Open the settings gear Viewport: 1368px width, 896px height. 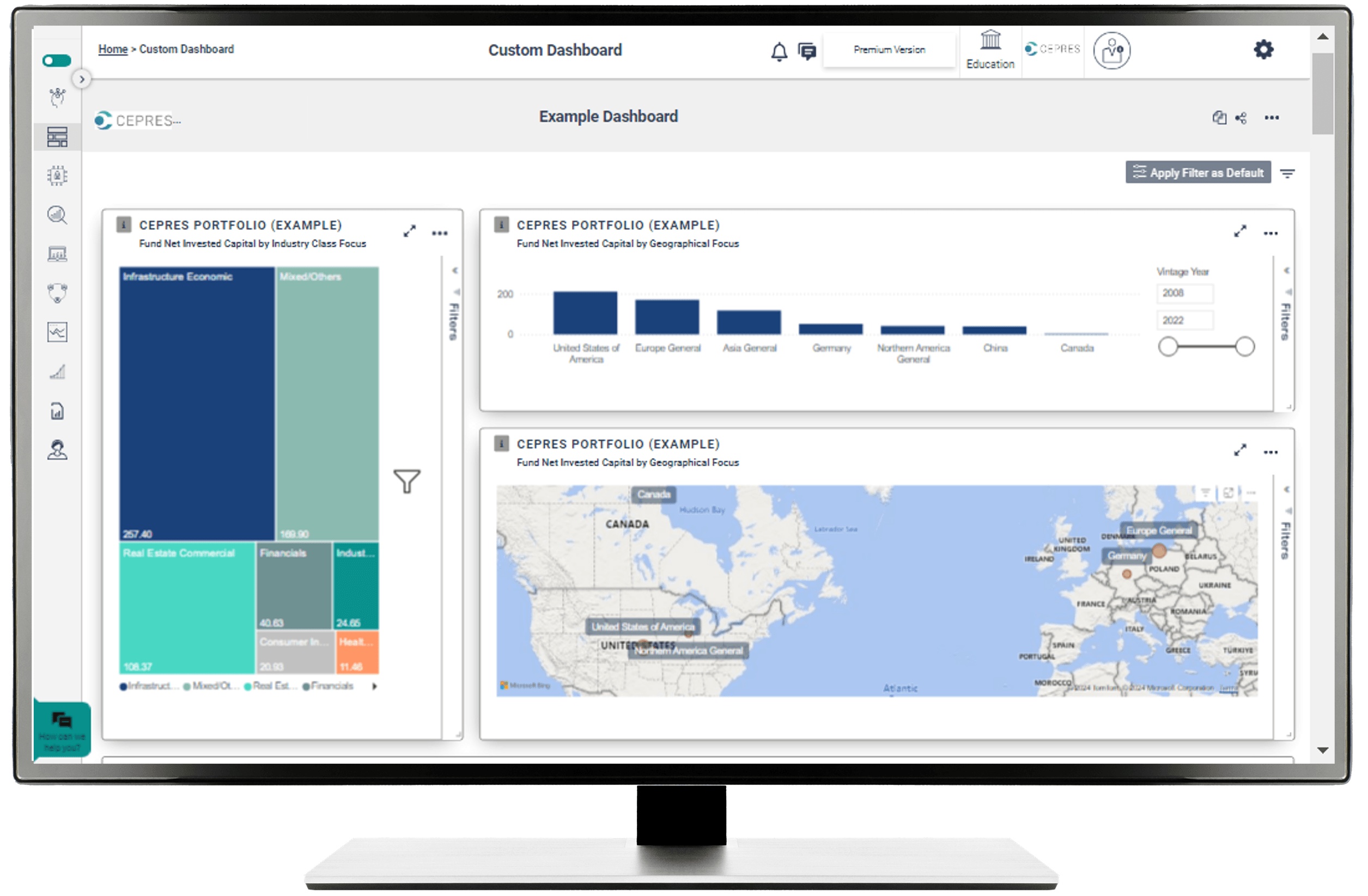[x=1264, y=50]
